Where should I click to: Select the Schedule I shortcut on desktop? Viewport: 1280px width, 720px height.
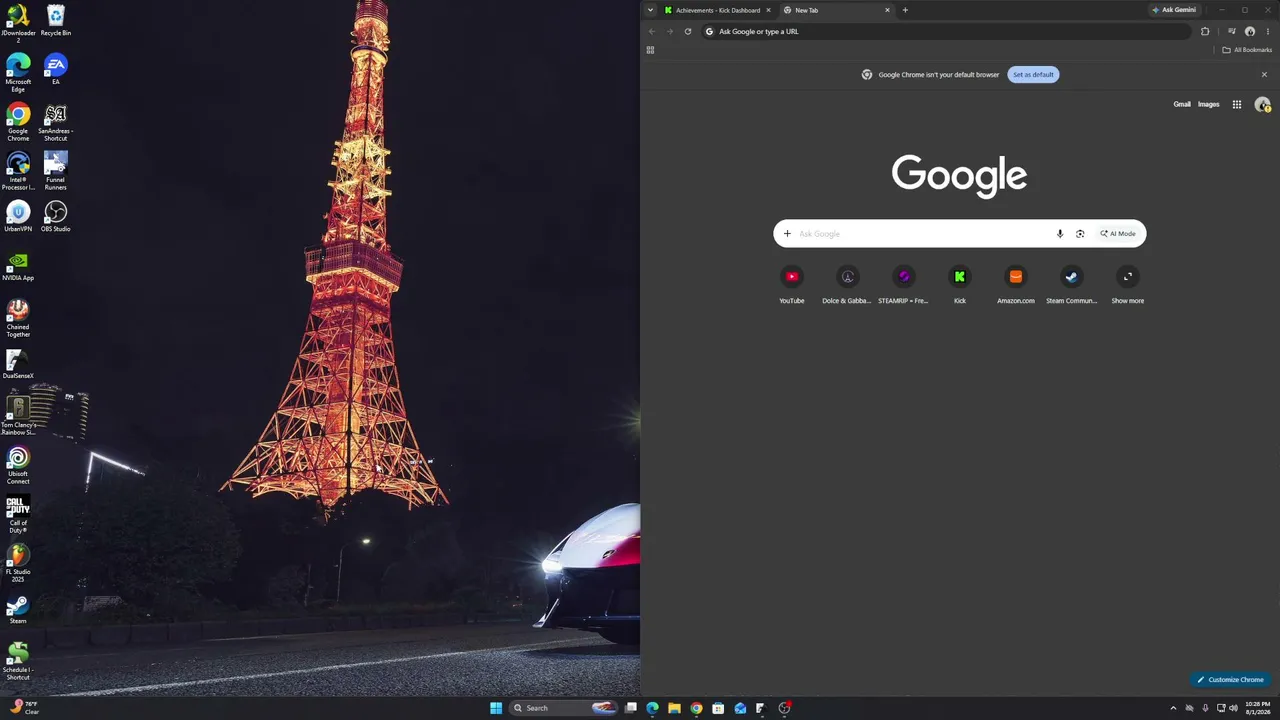coord(18,660)
